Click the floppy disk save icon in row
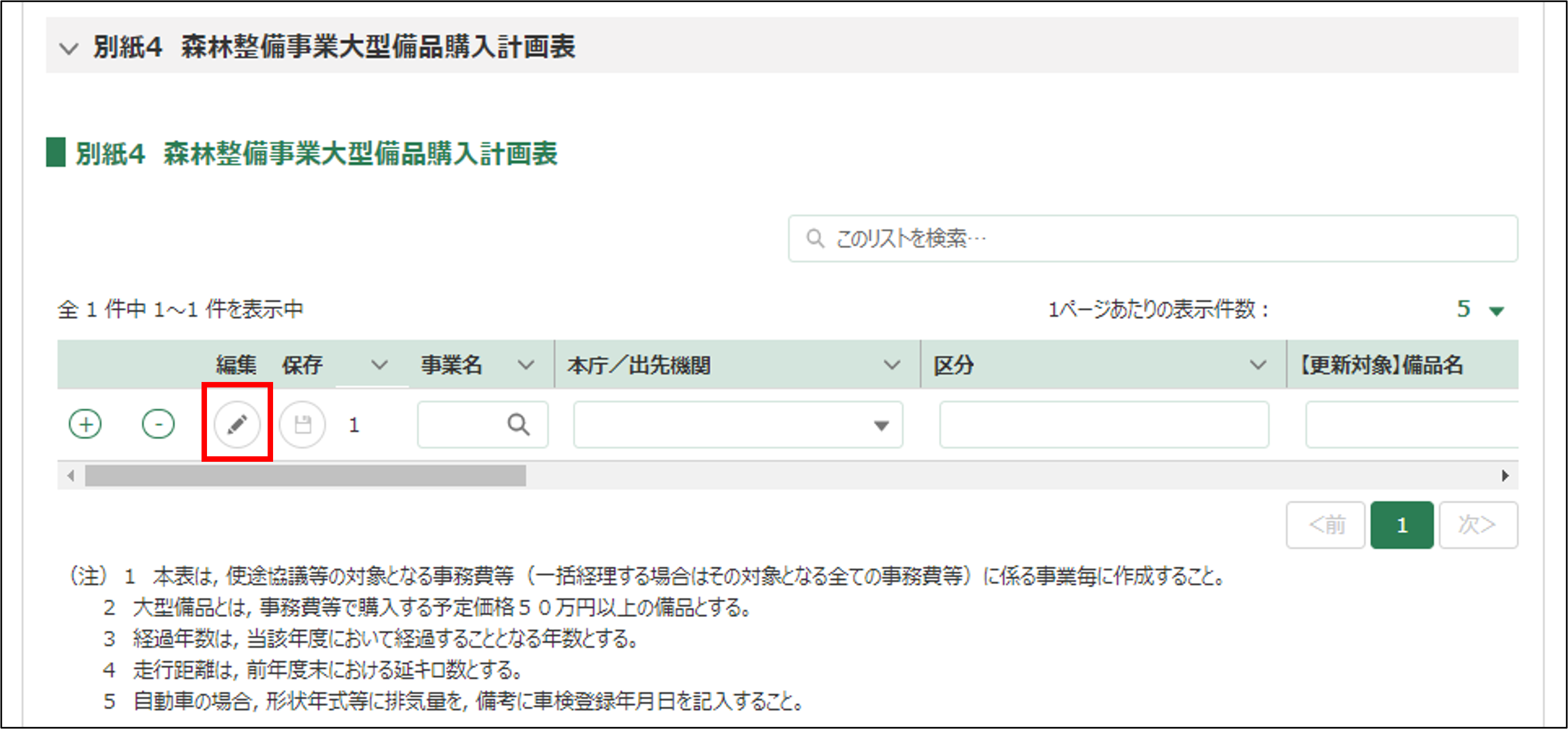The height and width of the screenshot is (729, 1568). click(x=303, y=425)
